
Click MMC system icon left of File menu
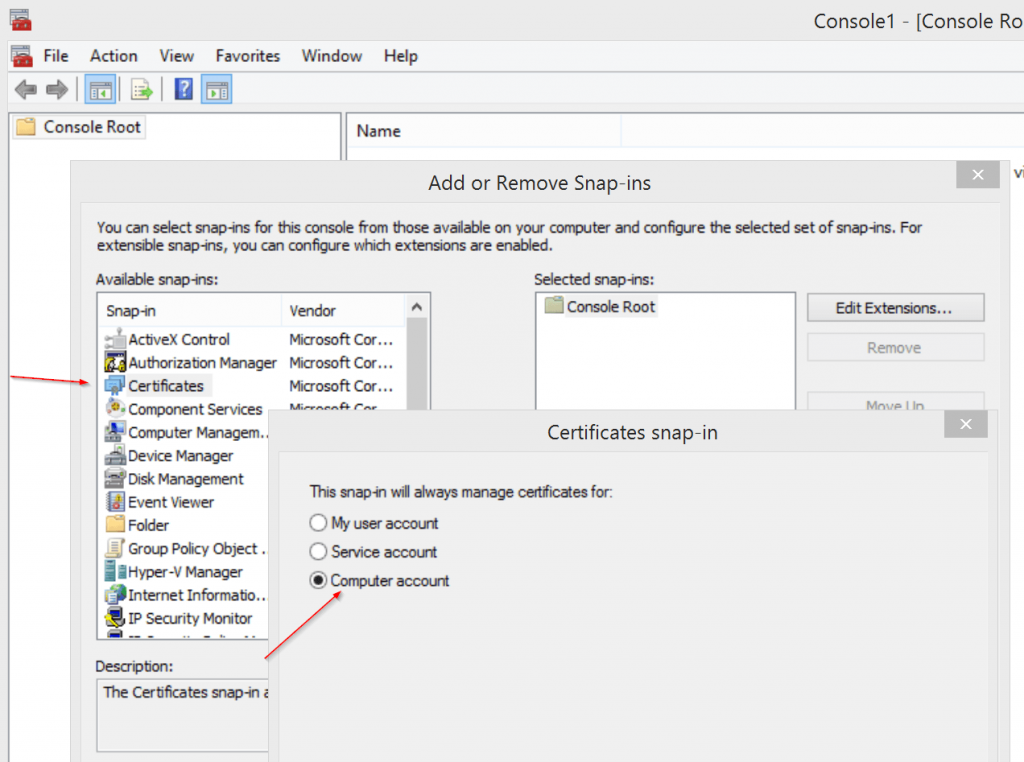[22, 56]
